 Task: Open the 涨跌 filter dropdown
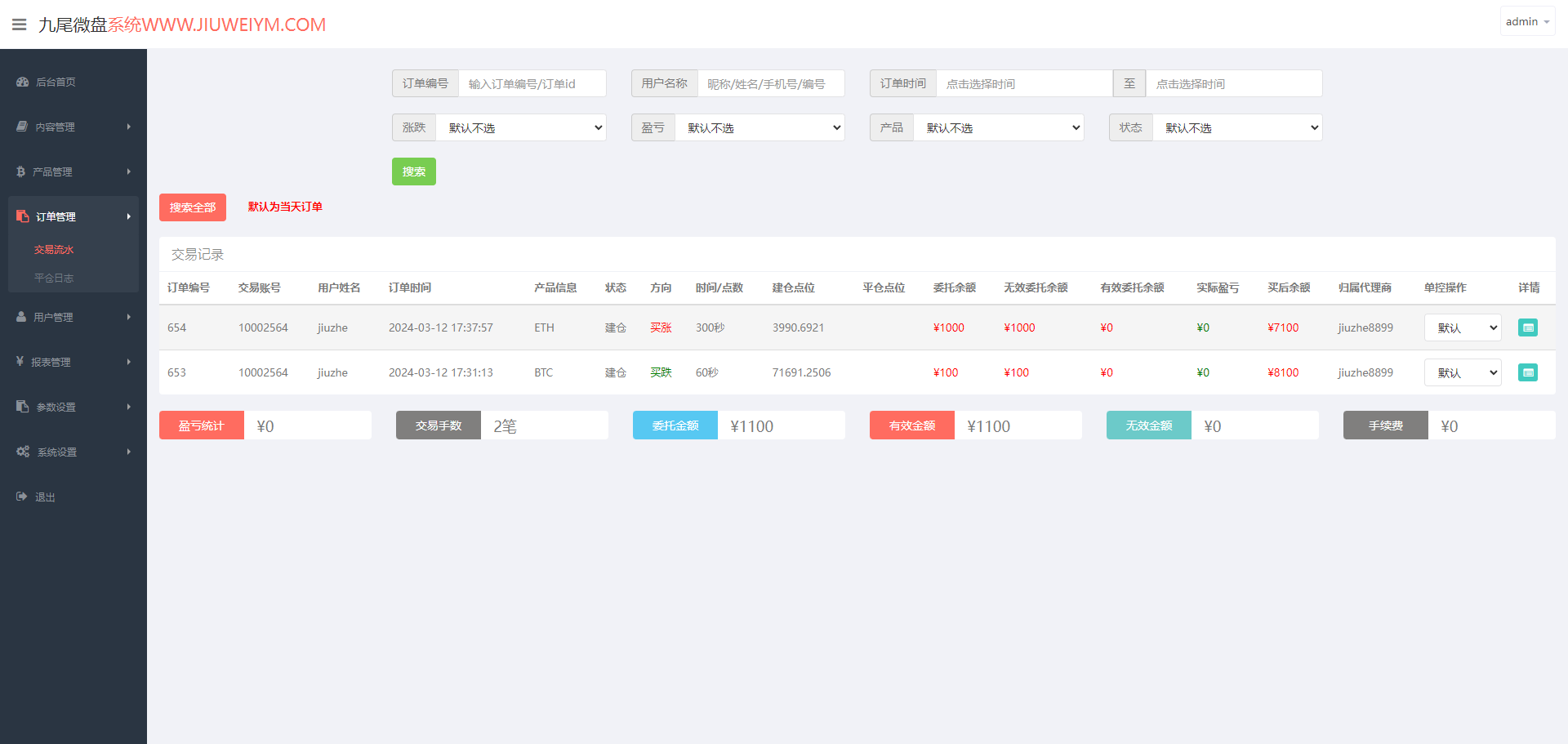tap(521, 127)
